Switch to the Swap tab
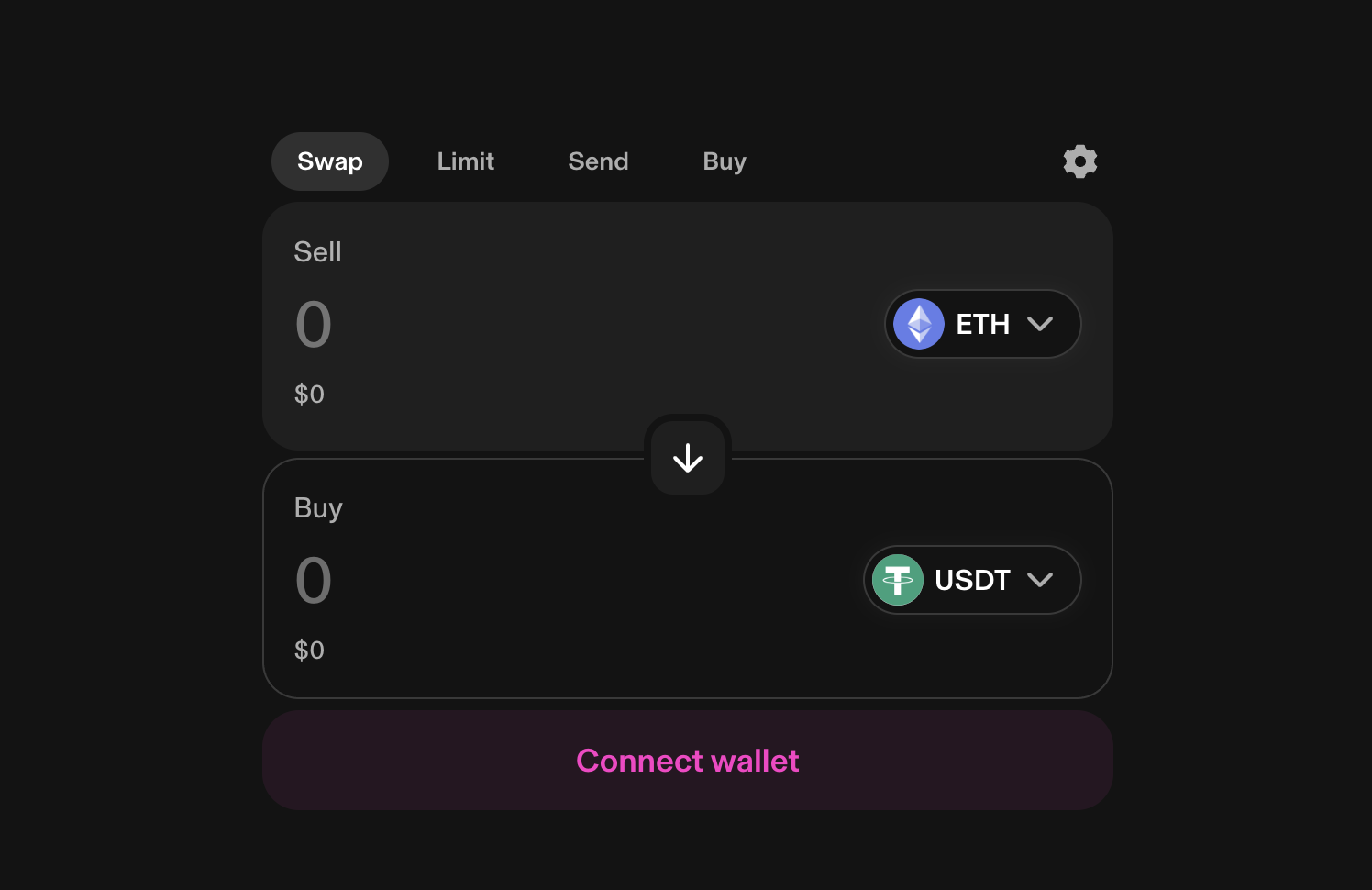The height and width of the screenshot is (890, 1372). 330,161
